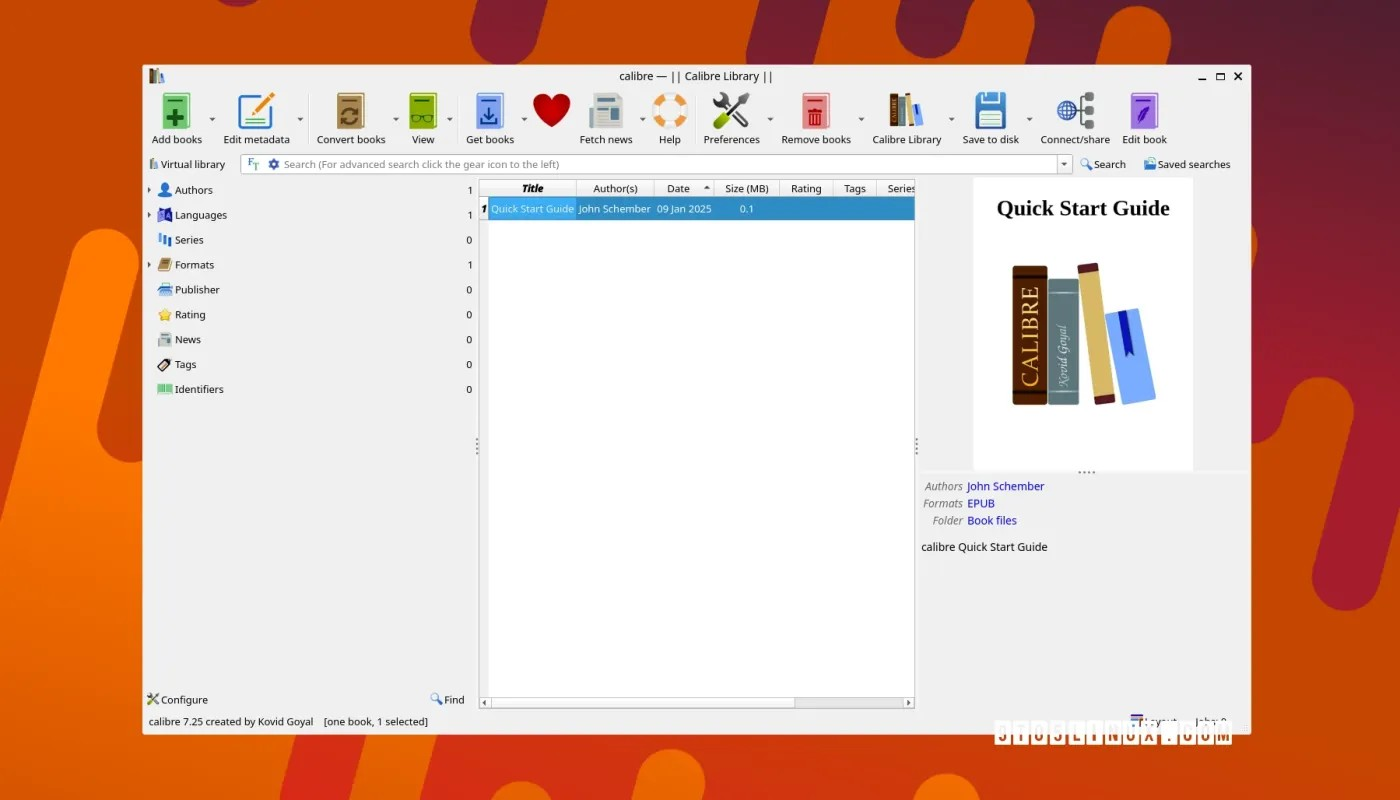Open the Remove books dropdown arrow
Viewport: 1400px width, 800px height.
click(x=861, y=119)
